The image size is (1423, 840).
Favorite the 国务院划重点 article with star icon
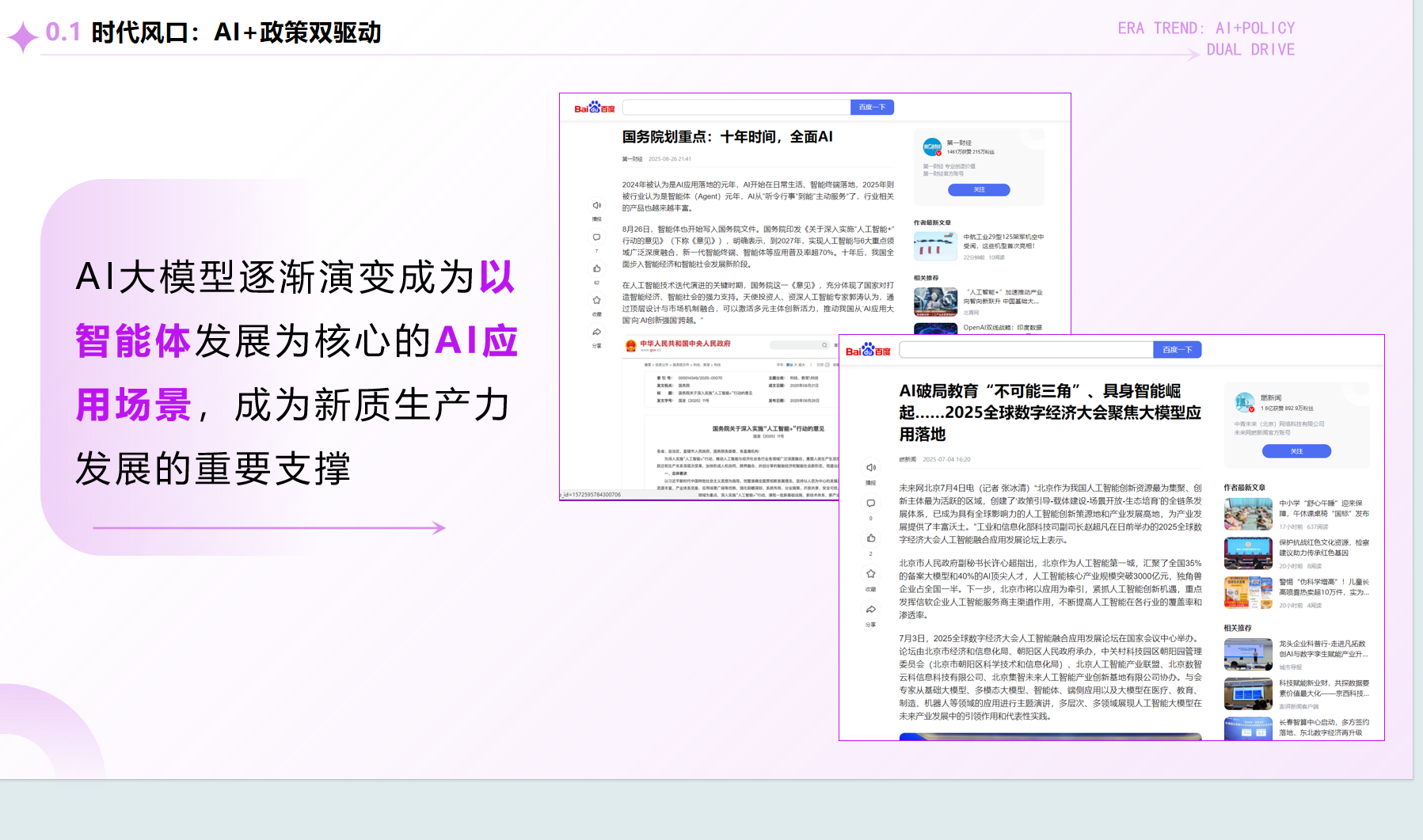[x=596, y=301]
